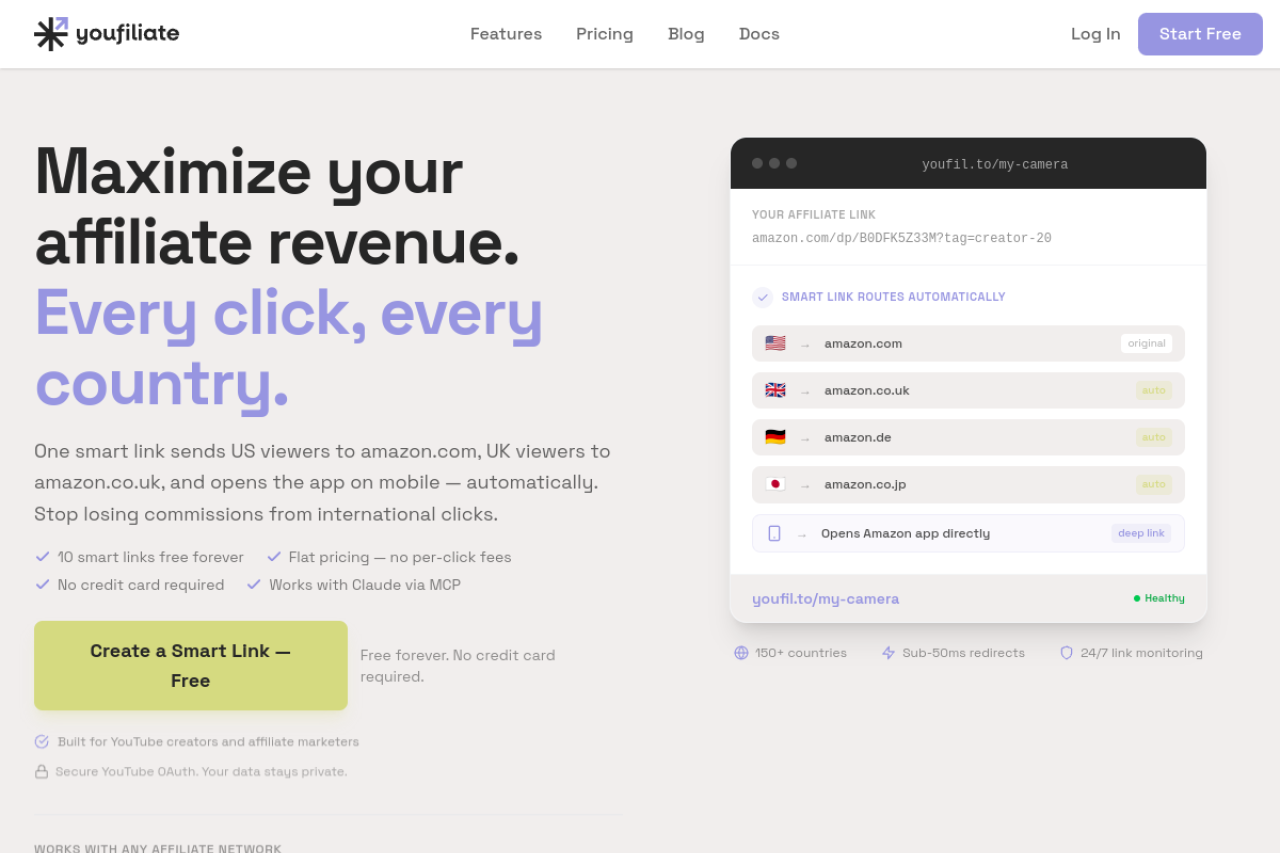
Task: Click the lightning bolt icon by Sub-50ms redirects
Action: click(888, 653)
